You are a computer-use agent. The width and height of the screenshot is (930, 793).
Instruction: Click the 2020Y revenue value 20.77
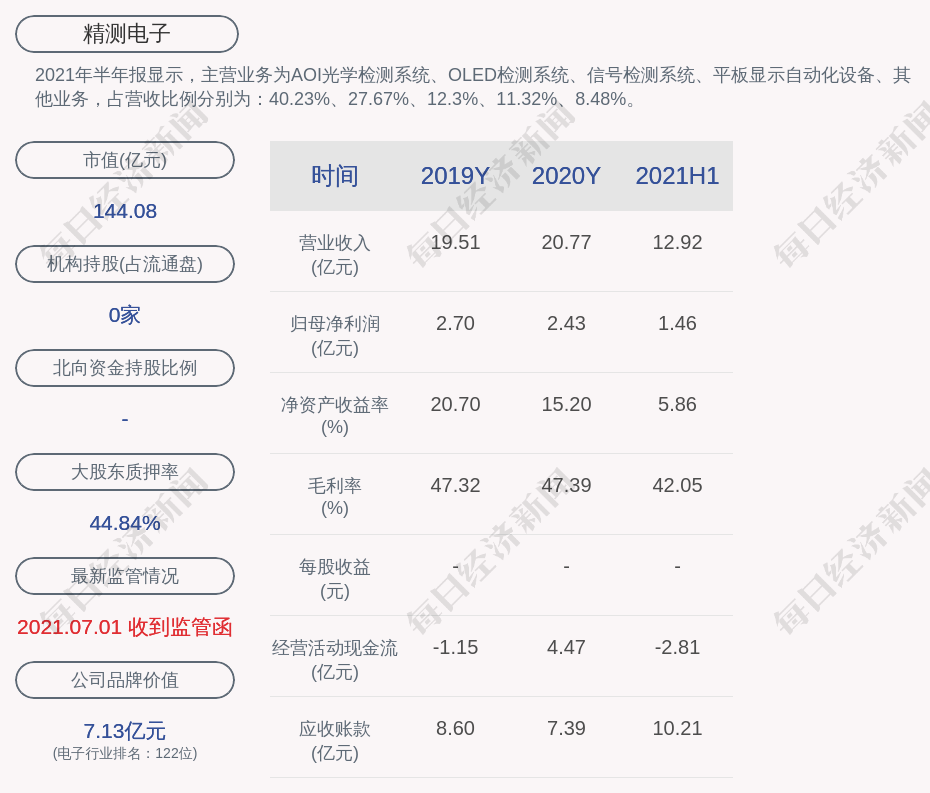pyautogui.click(x=566, y=242)
